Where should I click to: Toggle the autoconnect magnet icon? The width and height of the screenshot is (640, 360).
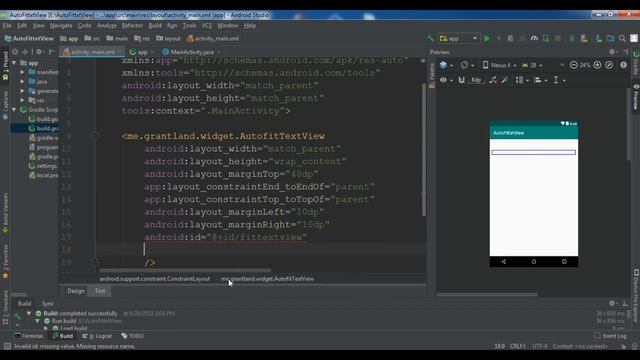pos(461,80)
